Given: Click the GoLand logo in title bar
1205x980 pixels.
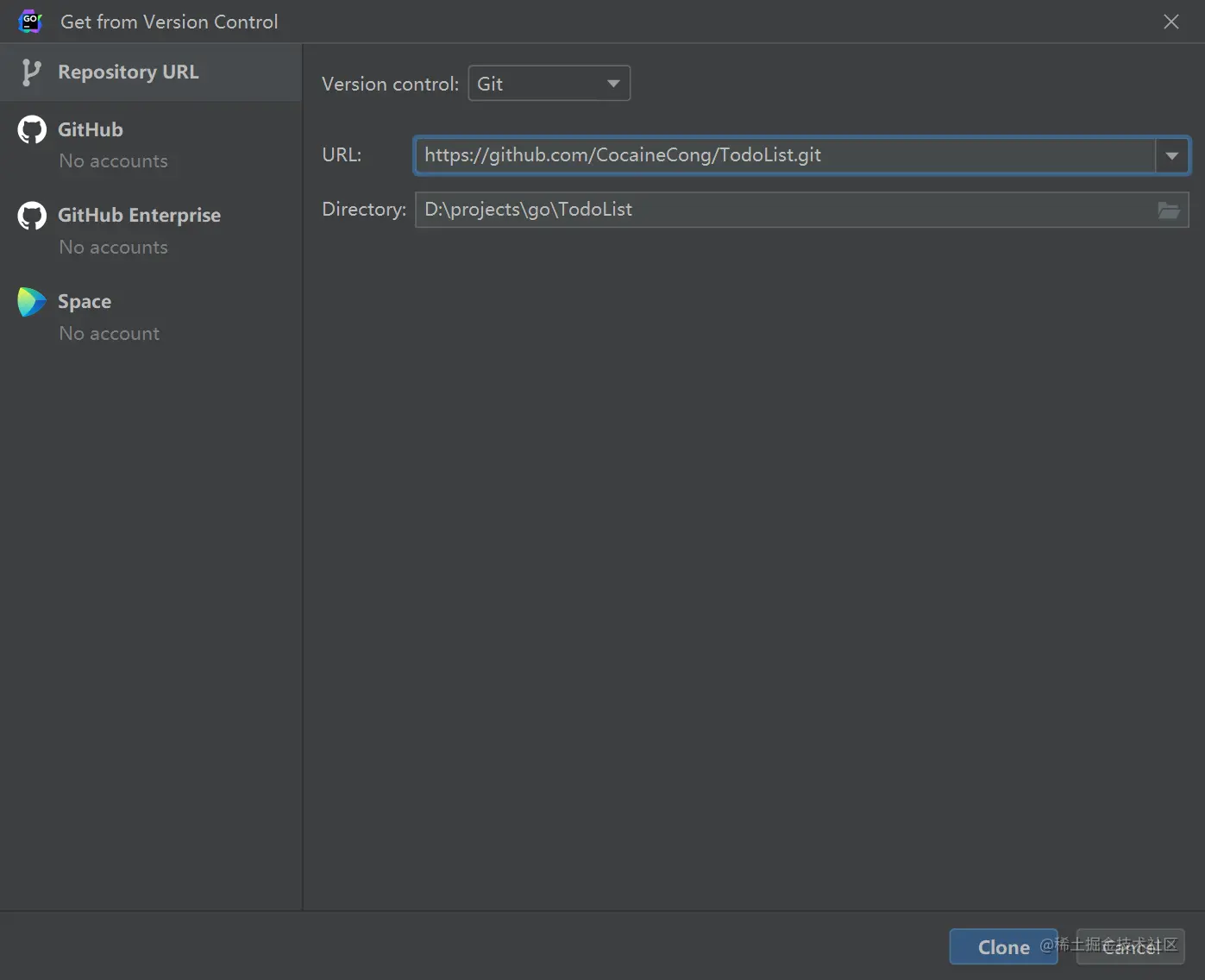Looking at the screenshot, I should (x=30, y=22).
